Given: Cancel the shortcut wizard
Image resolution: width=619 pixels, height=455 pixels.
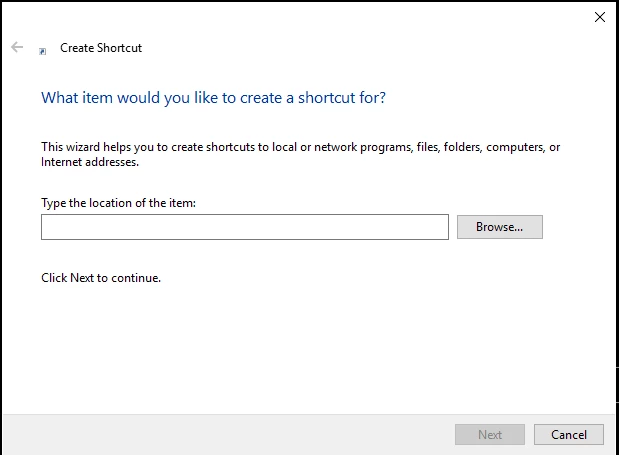Looking at the screenshot, I should click(569, 434).
